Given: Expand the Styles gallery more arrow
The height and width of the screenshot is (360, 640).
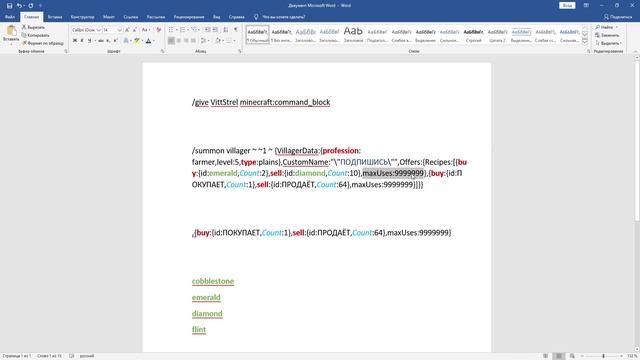Looking at the screenshot, I should pos(585,42).
